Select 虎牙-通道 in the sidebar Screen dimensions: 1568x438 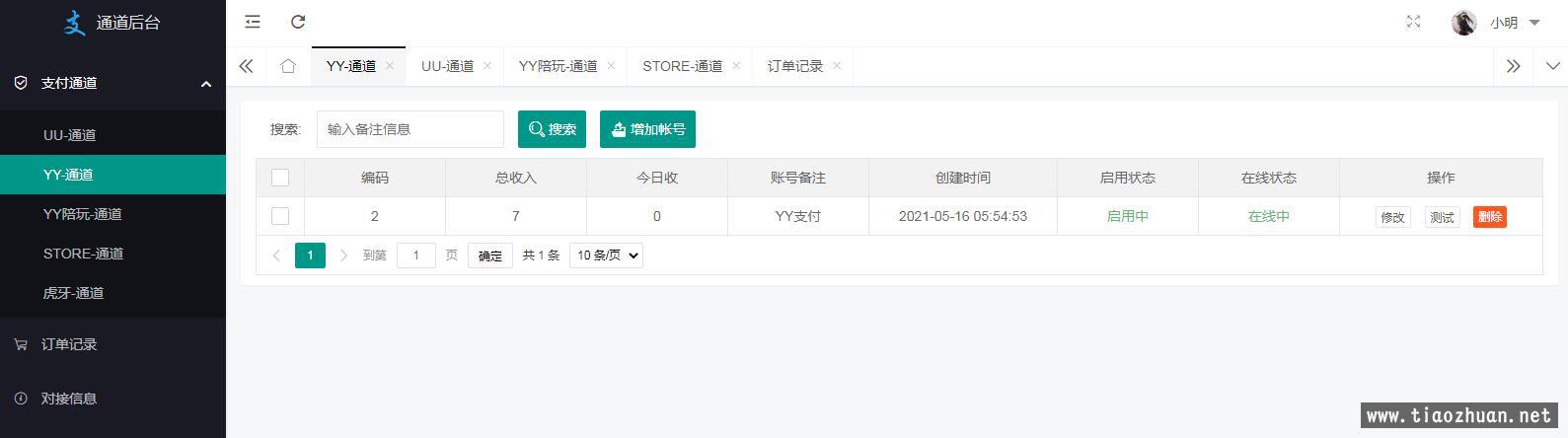pos(73,293)
